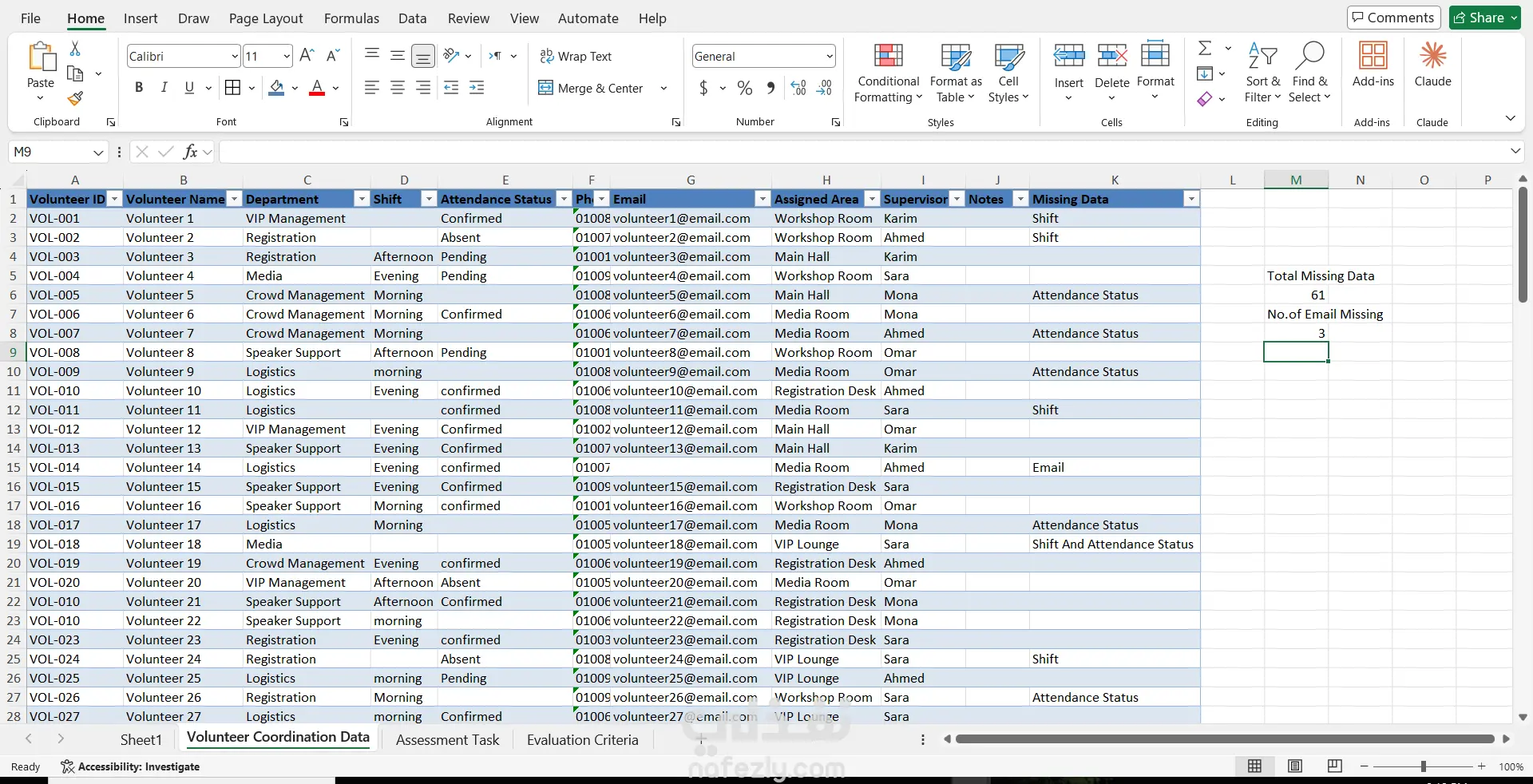Toggle Top Align

(372, 56)
